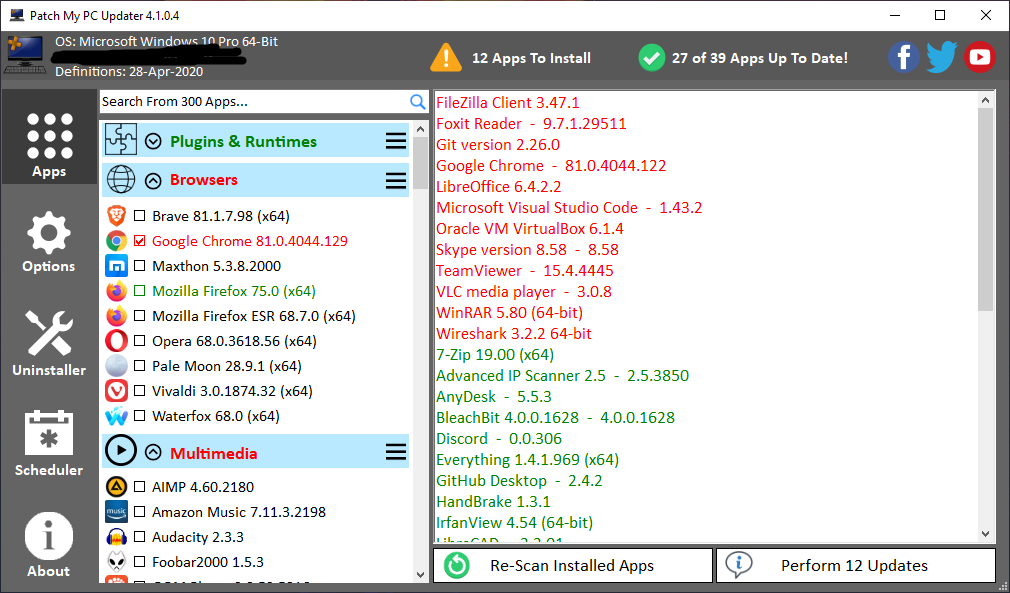The width and height of the screenshot is (1010, 593).
Task: Select 7-Zip 19.00 (x64) entry
Action: point(495,355)
